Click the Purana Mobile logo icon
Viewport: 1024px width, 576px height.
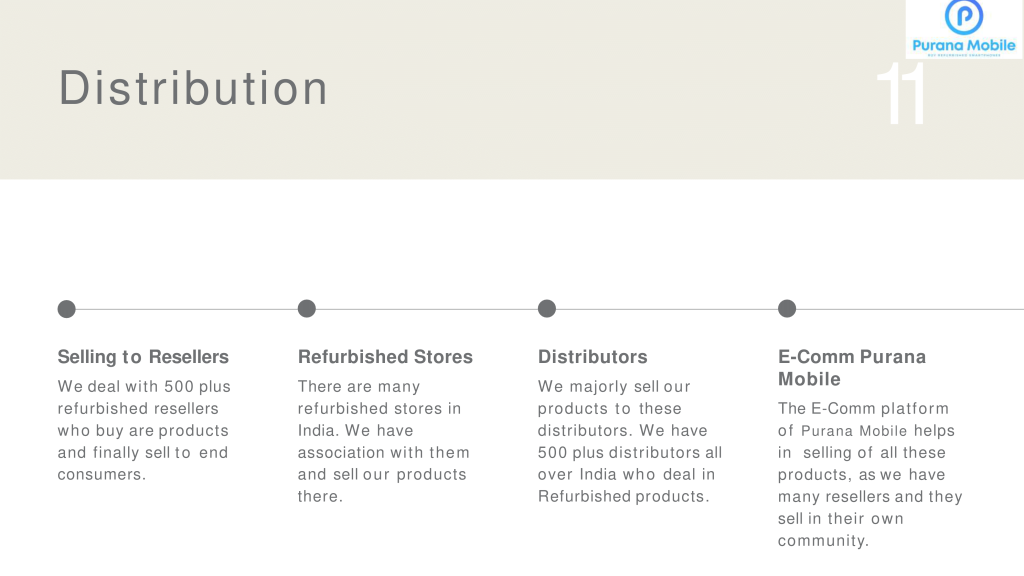964,29
